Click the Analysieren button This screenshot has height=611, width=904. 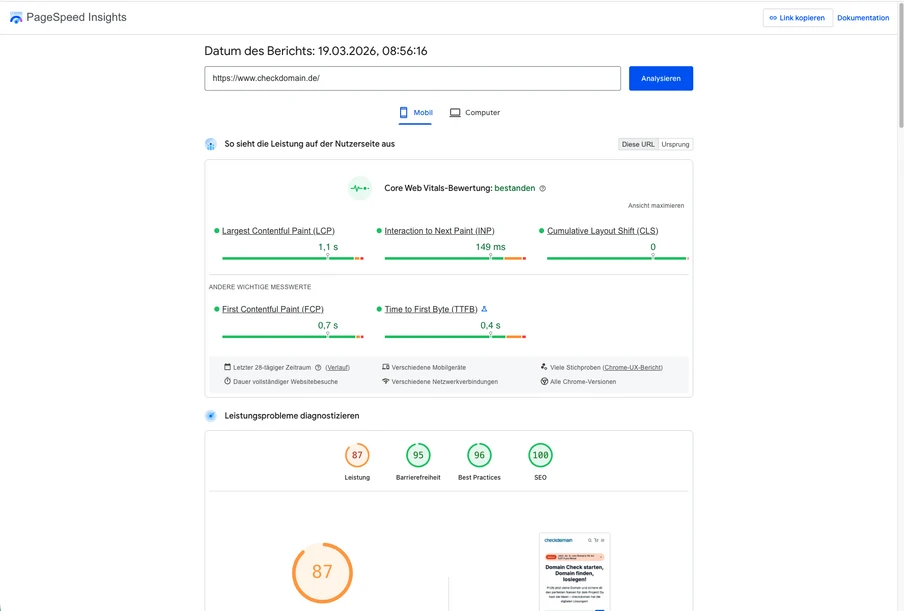[660, 78]
